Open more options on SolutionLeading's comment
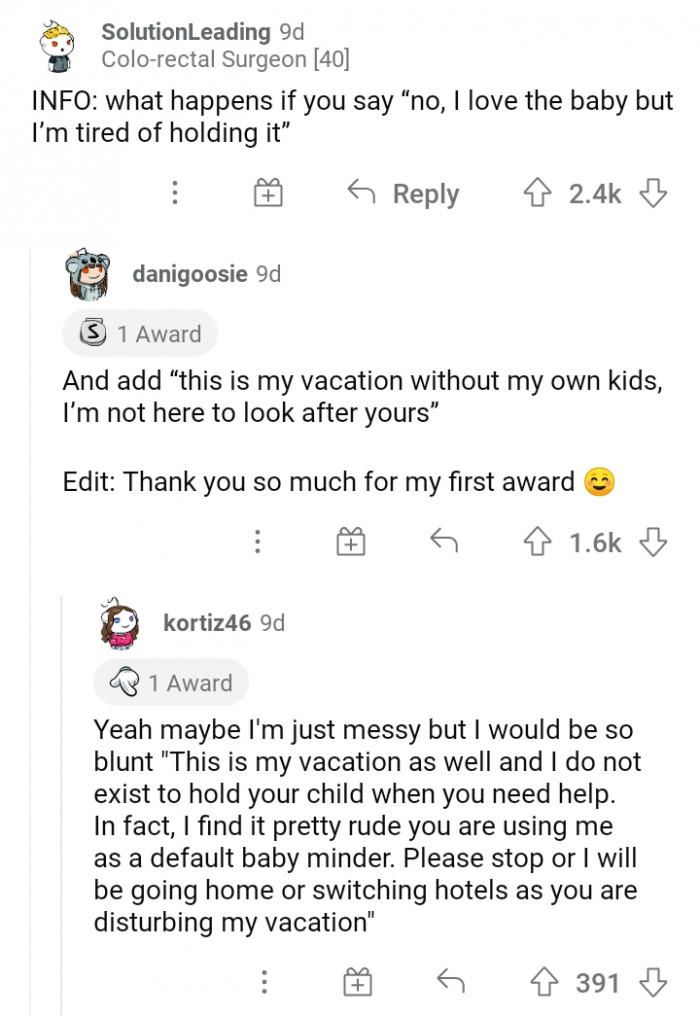Screen dimensions: 700x1016 coord(175,193)
